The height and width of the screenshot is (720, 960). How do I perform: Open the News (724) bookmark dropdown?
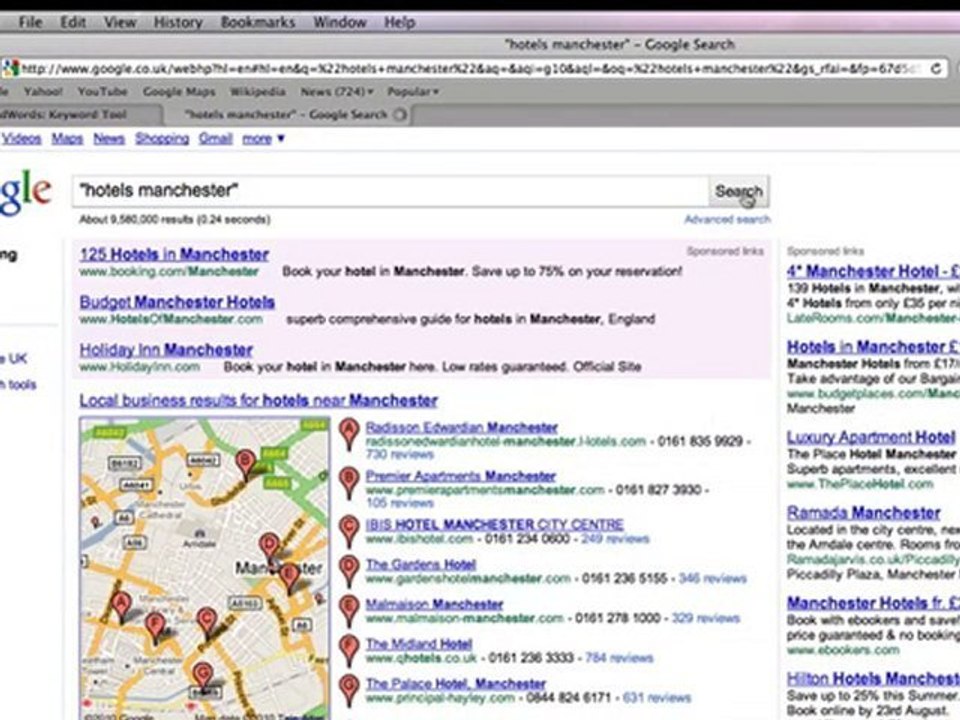pyautogui.click(x=337, y=92)
